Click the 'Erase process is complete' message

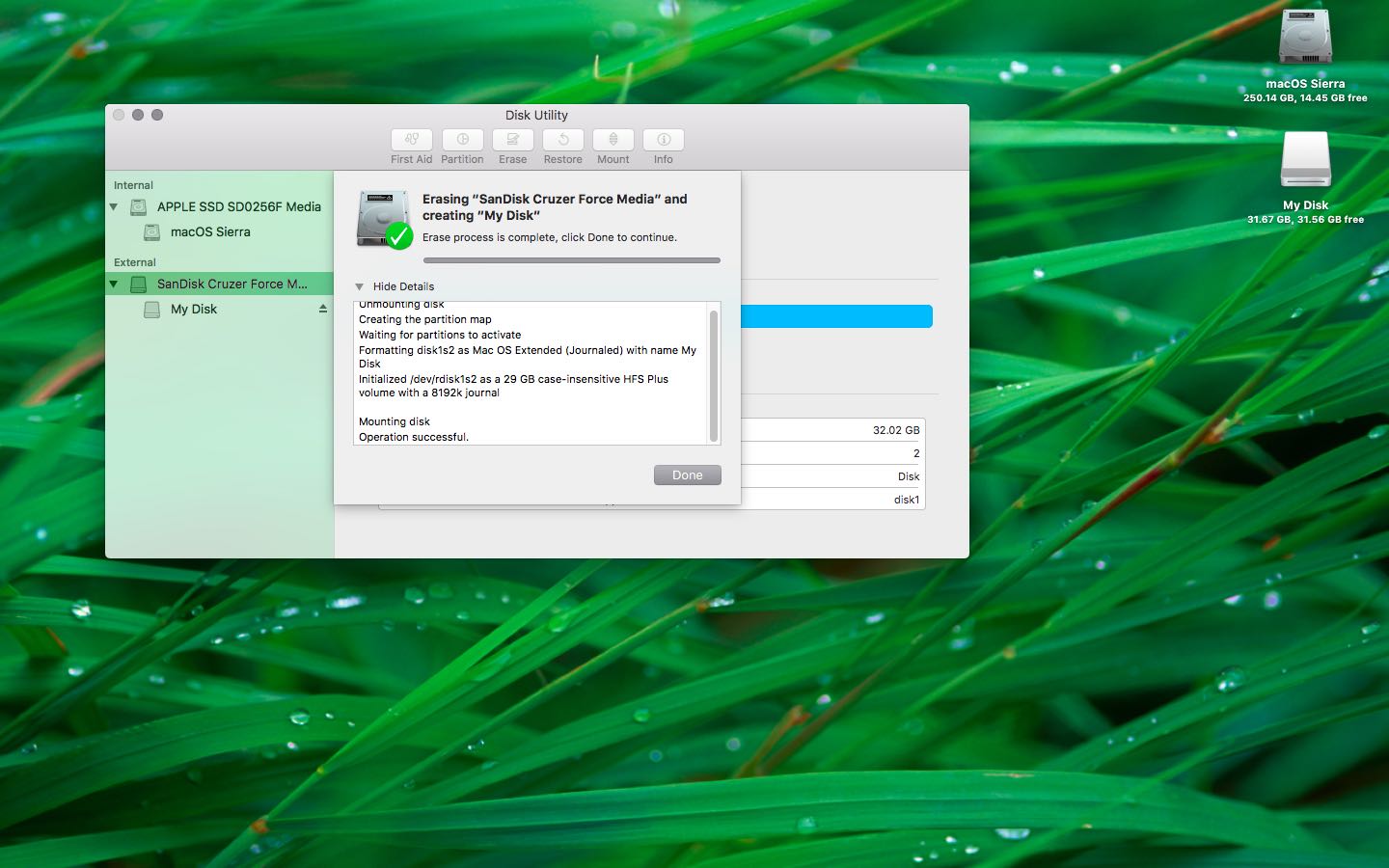[x=550, y=237]
